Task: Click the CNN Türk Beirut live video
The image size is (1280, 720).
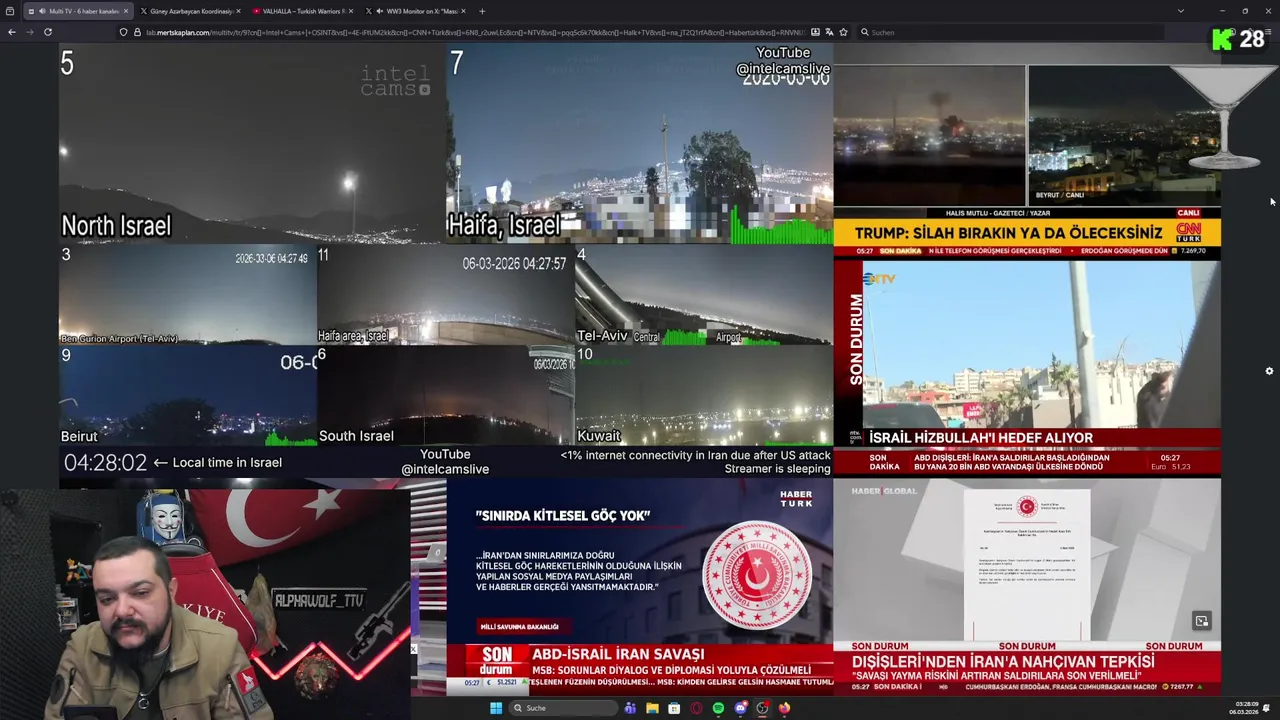Action: point(1027,152)
